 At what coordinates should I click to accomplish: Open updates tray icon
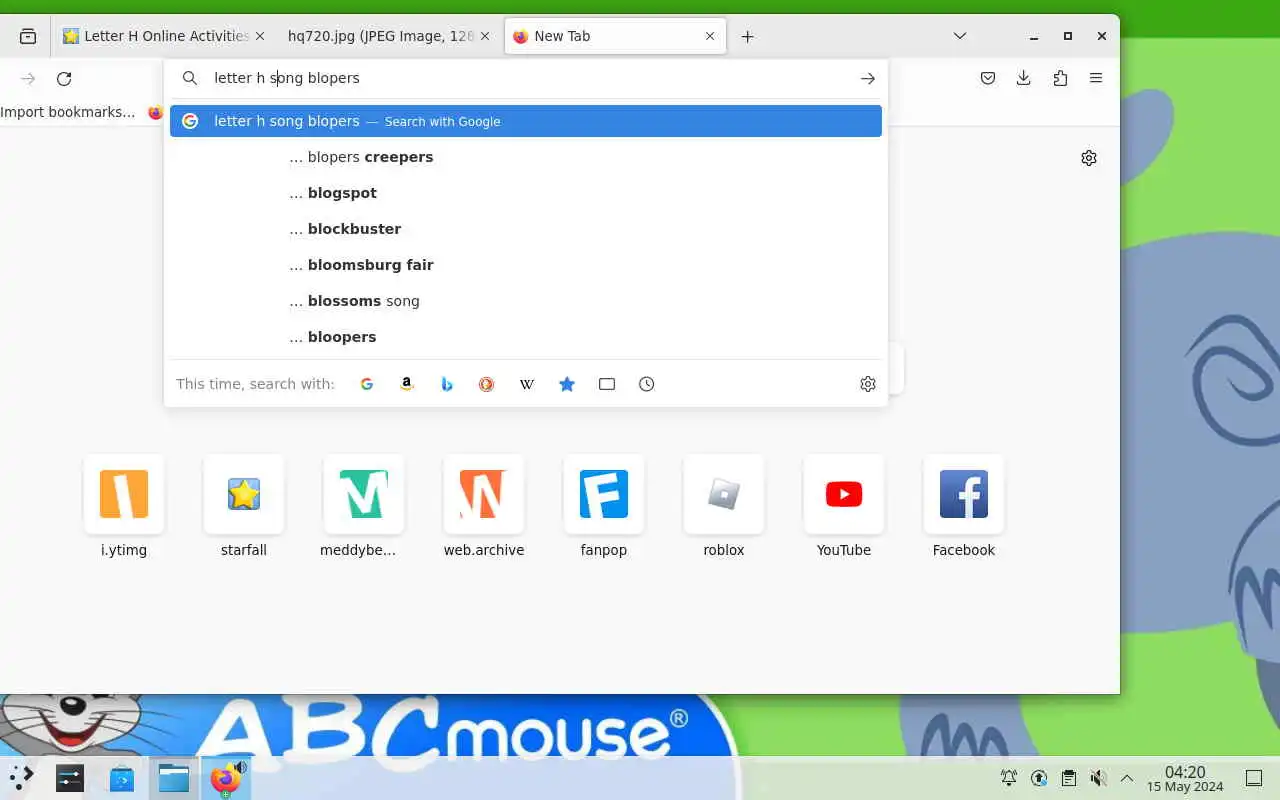(x=1039, y=778)
